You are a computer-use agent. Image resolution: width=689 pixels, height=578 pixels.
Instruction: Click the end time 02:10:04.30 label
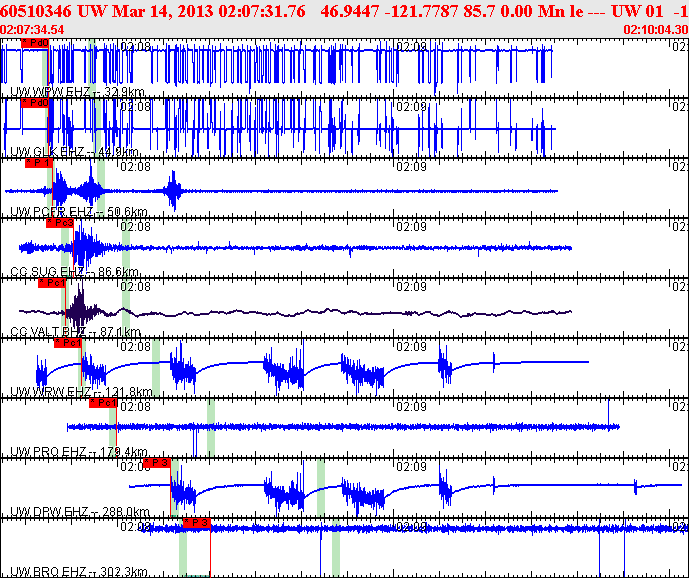pyautogui.click(x=654, y=30)
